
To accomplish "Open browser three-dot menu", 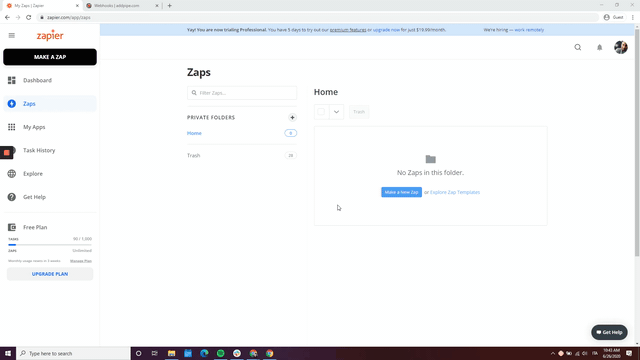I will click(633, 18).
